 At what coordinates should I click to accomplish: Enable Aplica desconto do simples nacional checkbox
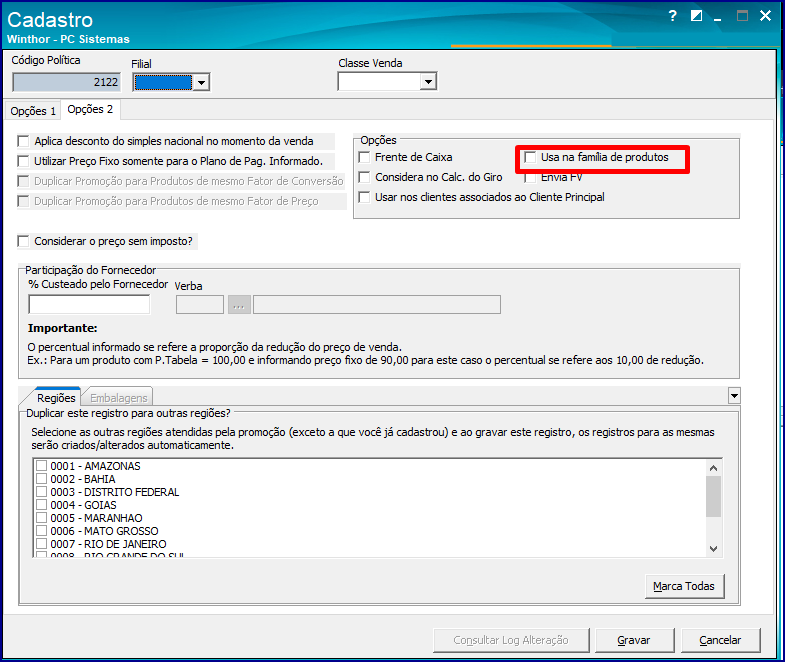[23, 141]
